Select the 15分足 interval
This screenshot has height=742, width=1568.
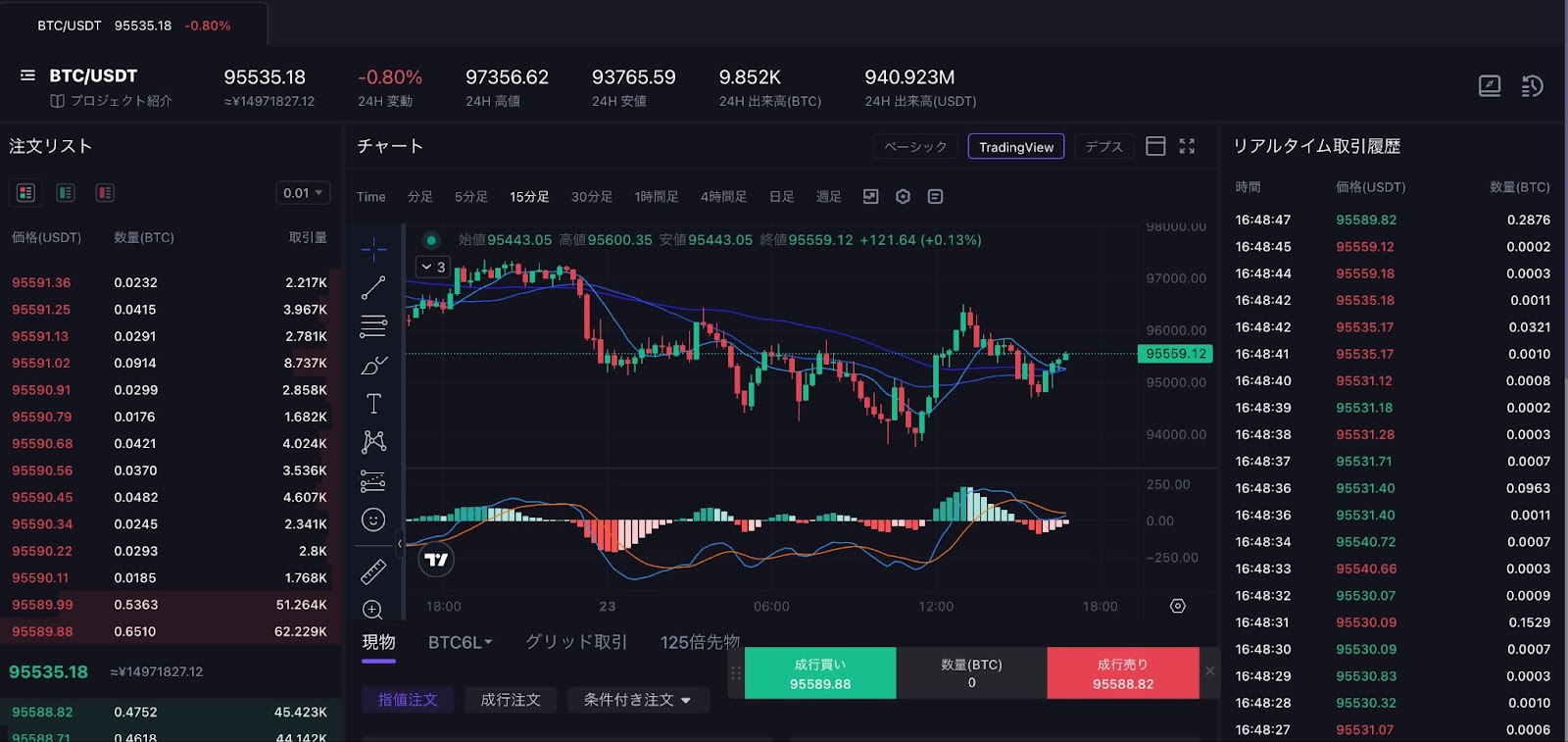[x=529, y=197]
